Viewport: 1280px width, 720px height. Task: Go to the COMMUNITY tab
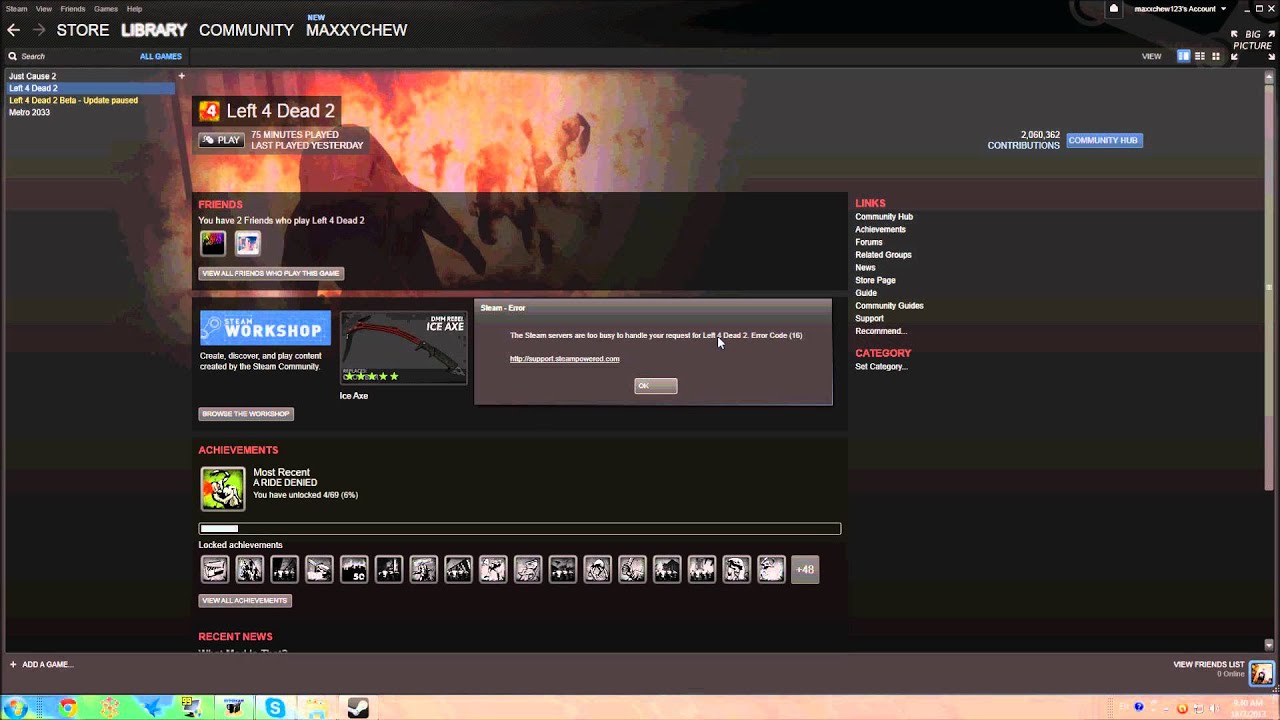(246, 31)
